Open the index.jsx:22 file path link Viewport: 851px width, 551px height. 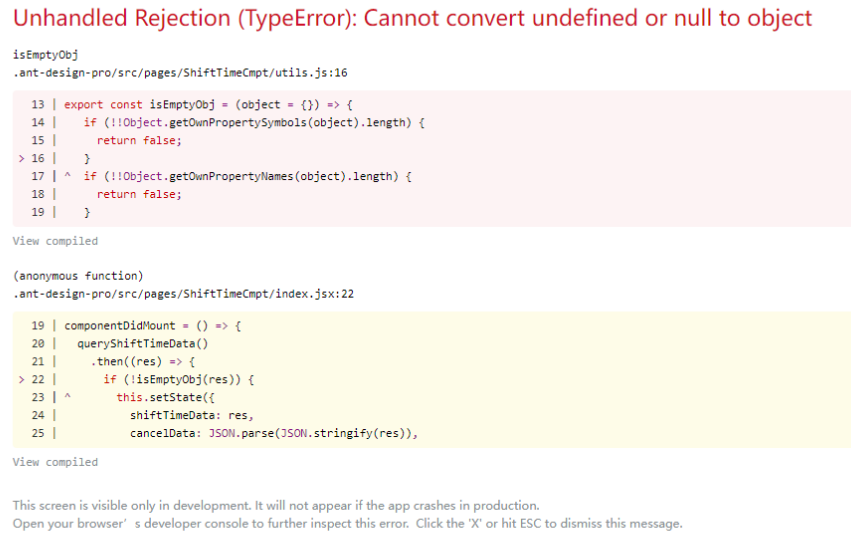point(184,294)
